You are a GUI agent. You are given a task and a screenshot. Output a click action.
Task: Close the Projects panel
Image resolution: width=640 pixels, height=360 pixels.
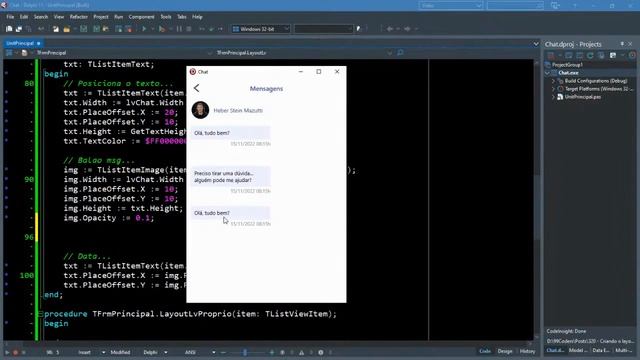[x=631, y=44]
